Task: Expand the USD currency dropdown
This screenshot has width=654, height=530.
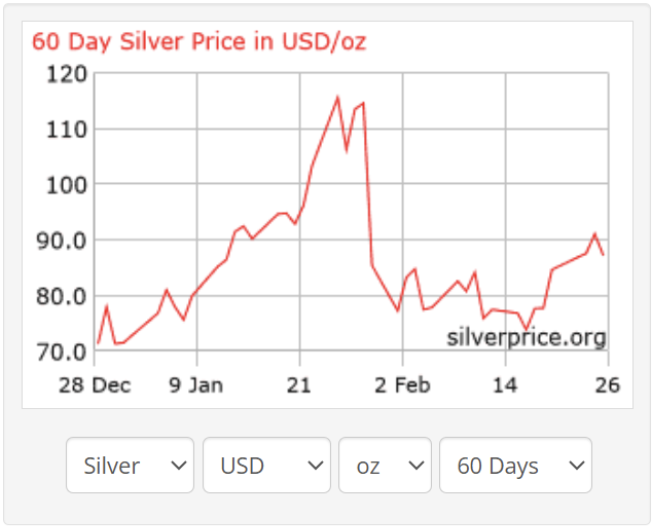Action: (266, 465)
